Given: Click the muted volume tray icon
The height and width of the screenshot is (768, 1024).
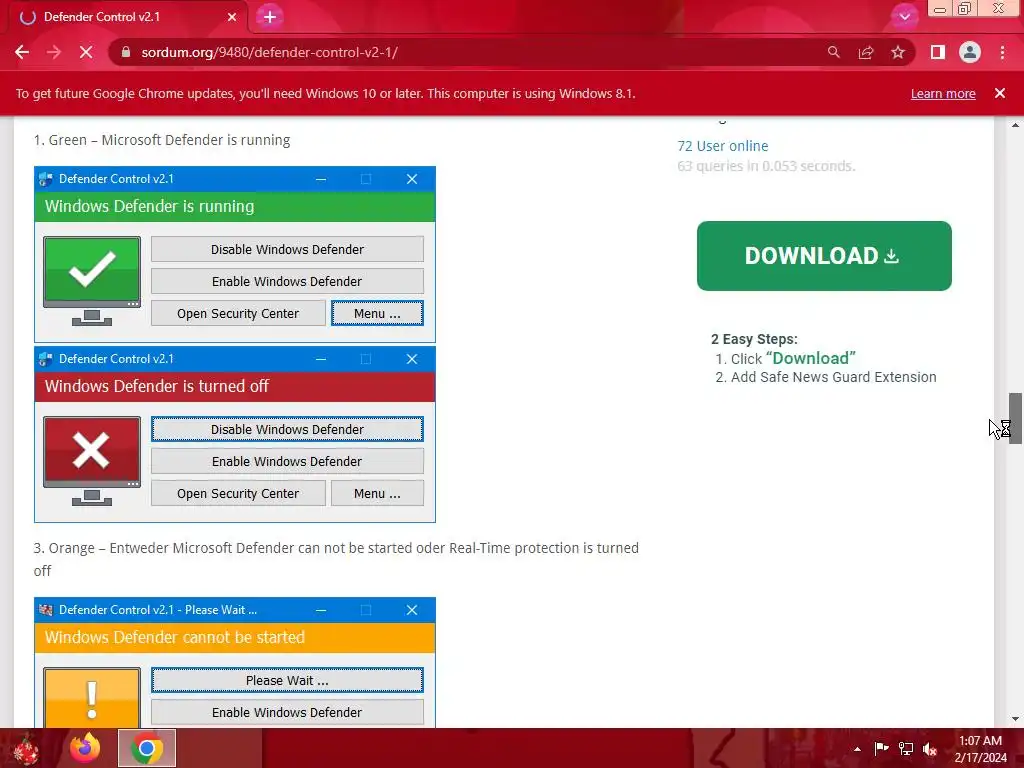Looking at the screenshot, I should coord(930,749).
